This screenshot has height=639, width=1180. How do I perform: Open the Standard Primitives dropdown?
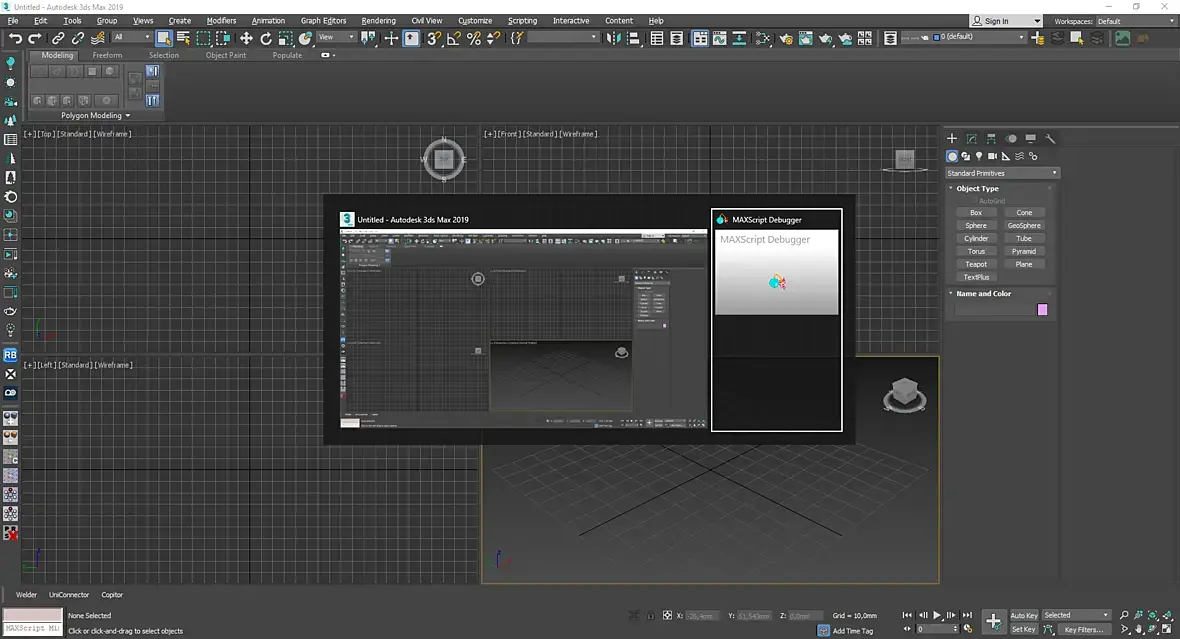(x=1001, y=173)
